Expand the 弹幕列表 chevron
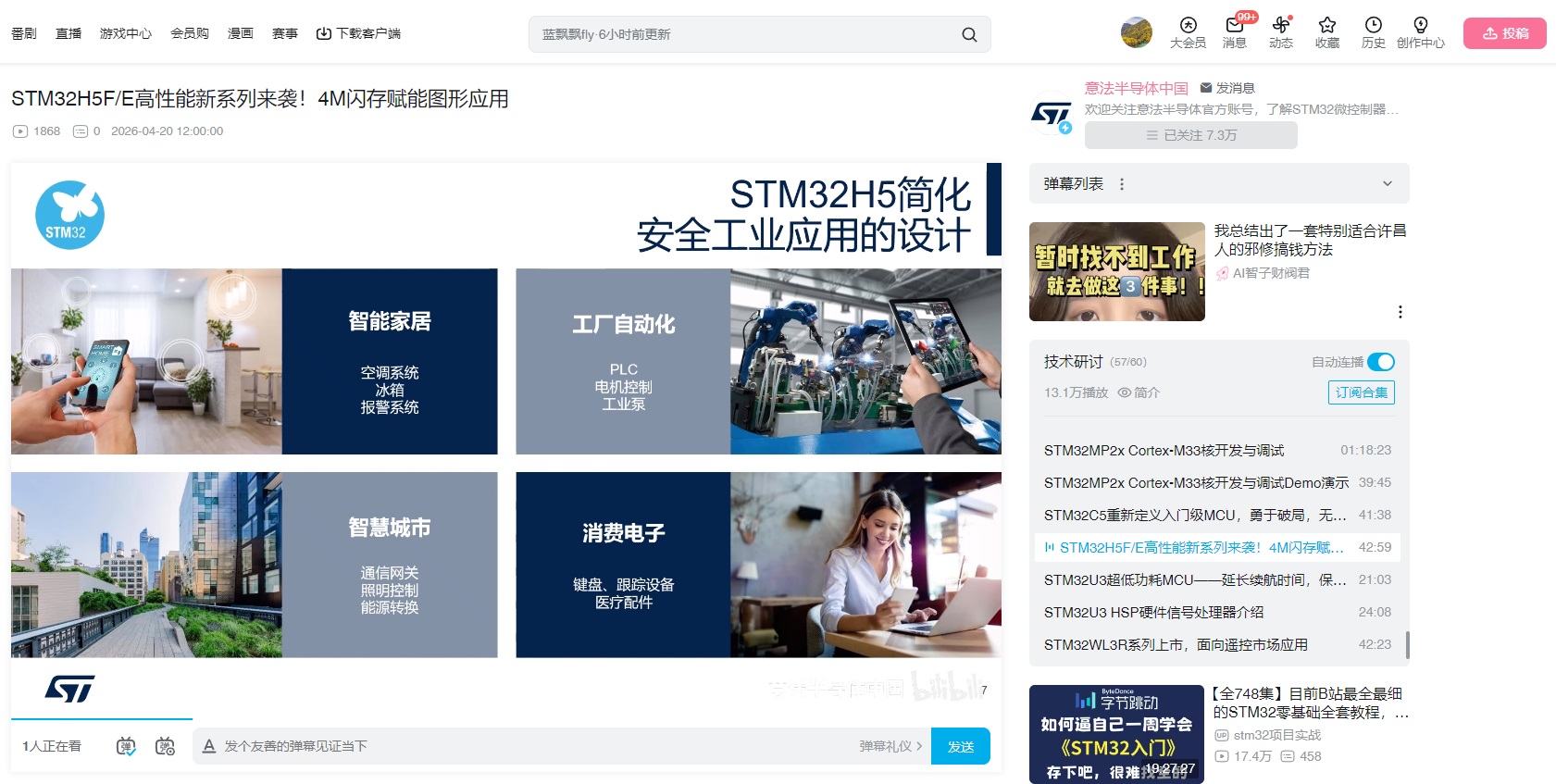 1388,183
